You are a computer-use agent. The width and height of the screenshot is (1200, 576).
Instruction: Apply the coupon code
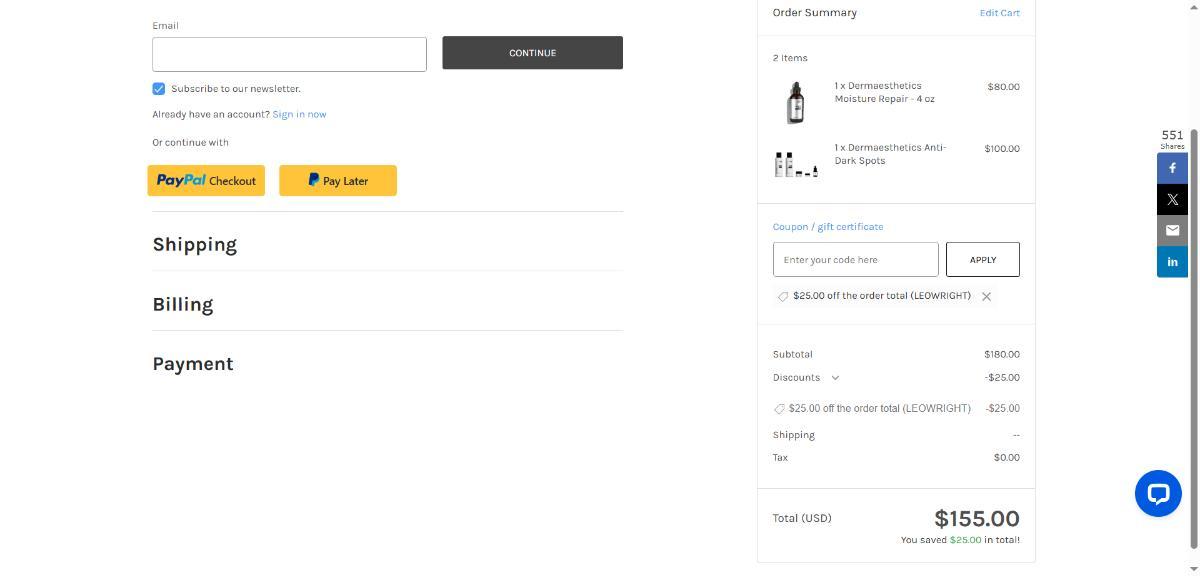point(982,260)
